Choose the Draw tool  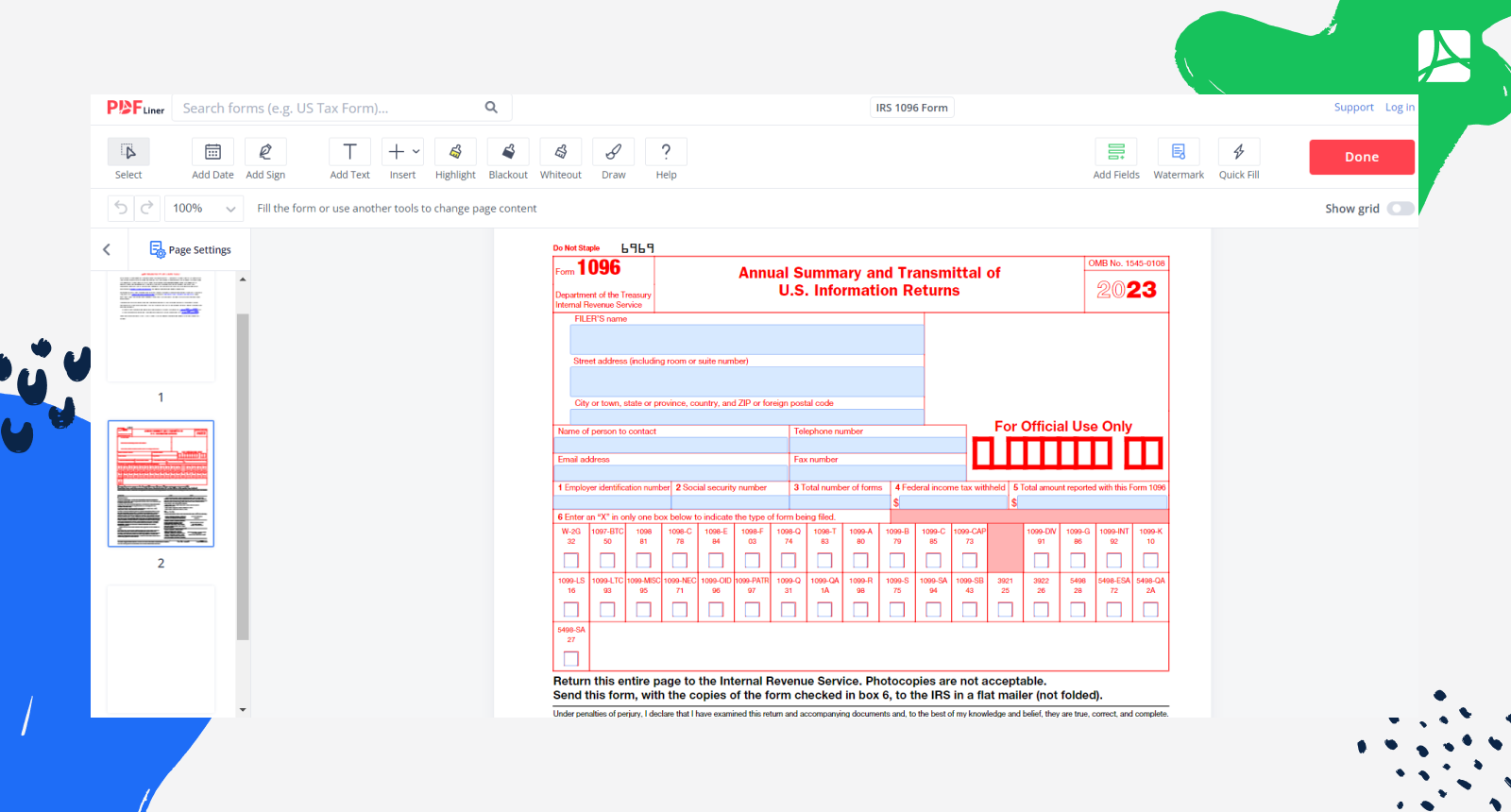pyautogui.click(x=613, y=152)
